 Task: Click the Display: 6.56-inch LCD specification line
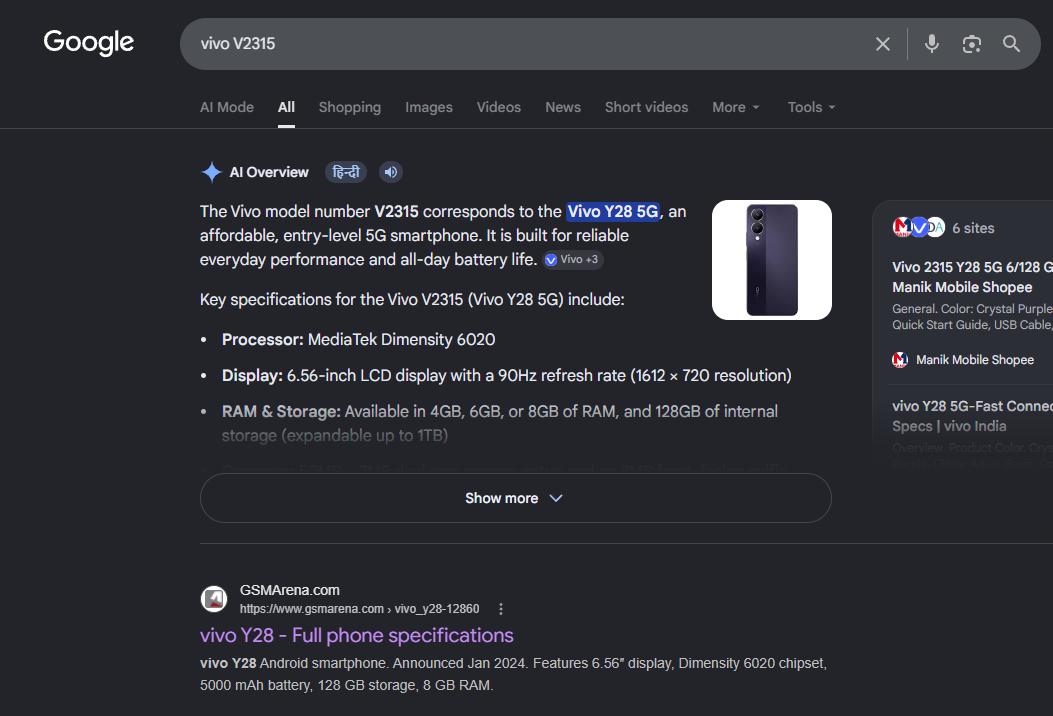506,375
